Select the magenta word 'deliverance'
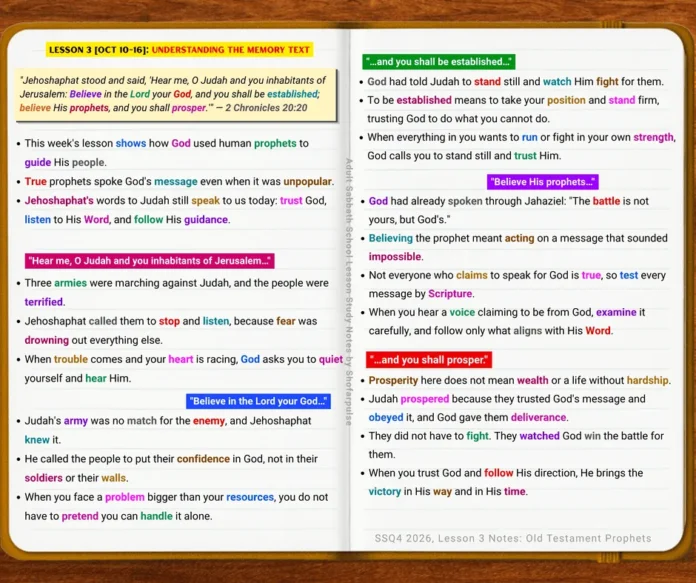696x583 pixels. coord(538,418)
